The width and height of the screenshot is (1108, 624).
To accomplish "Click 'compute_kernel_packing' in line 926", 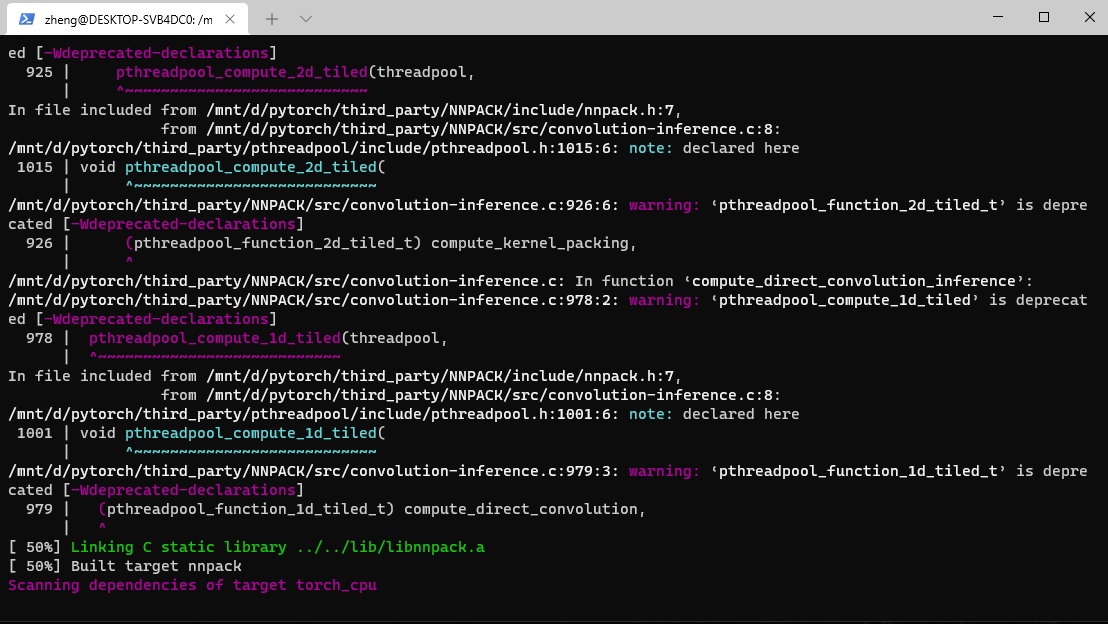I will point(533,243).
